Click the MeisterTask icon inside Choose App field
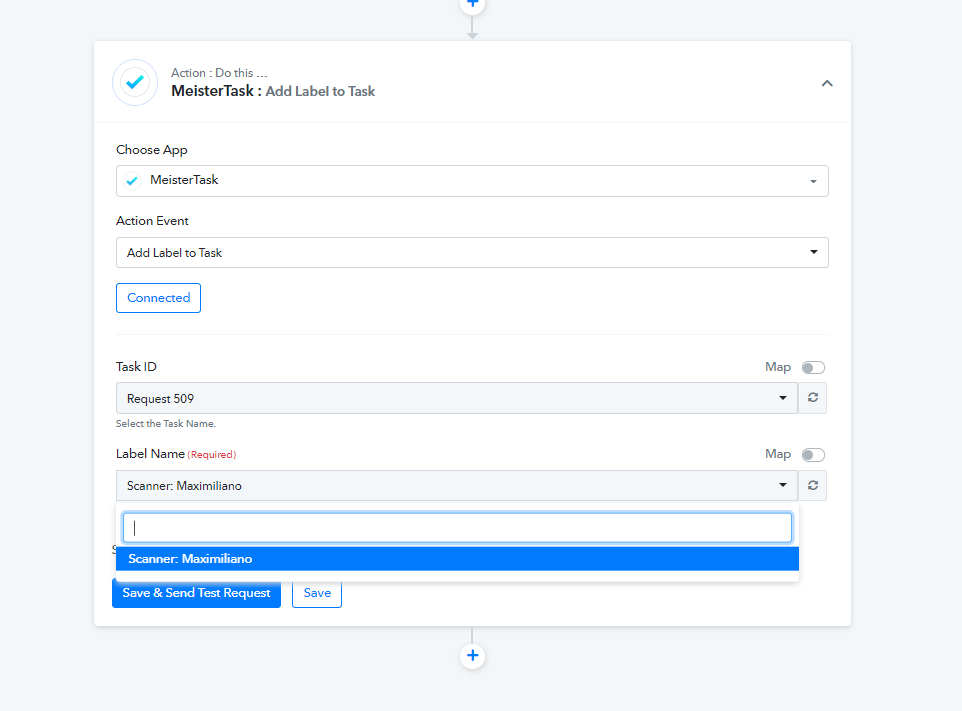The height and width of the screenshot is (711, 962). pyautogui.click(x=132, y=181)
